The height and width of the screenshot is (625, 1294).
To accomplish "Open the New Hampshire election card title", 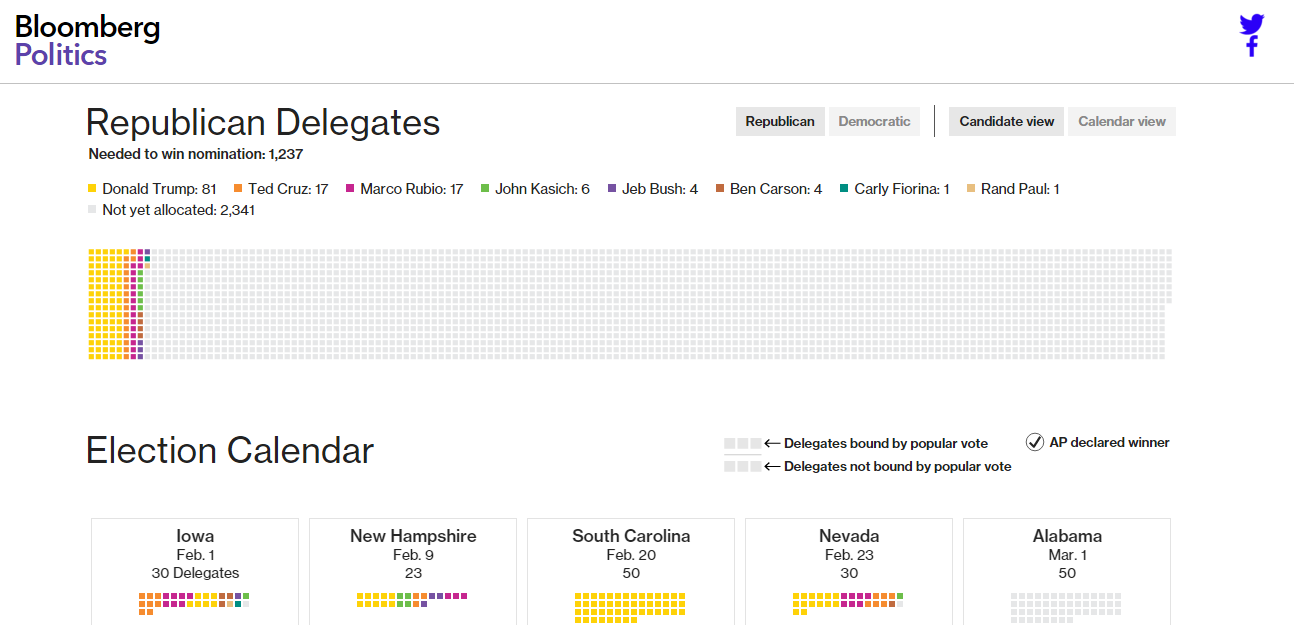I will point(413,536).
